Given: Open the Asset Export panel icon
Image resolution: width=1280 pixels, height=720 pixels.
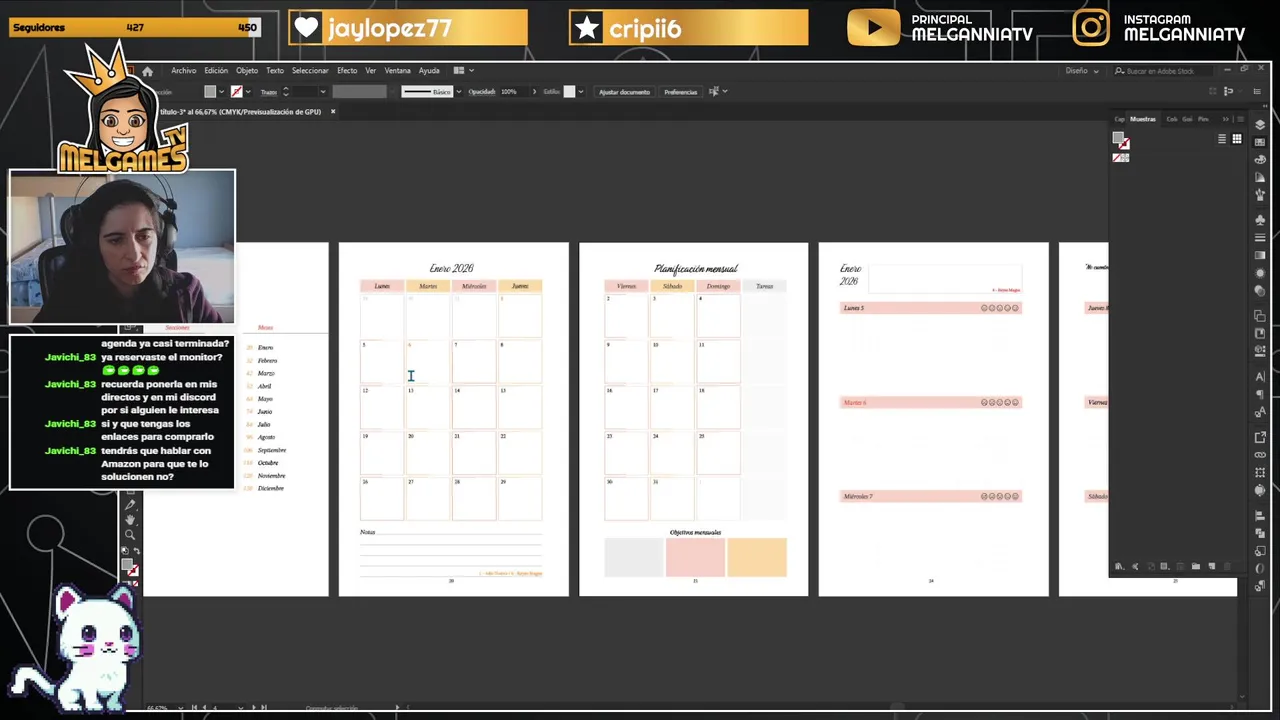Looking at the screenshot, I should point(1260,437).
